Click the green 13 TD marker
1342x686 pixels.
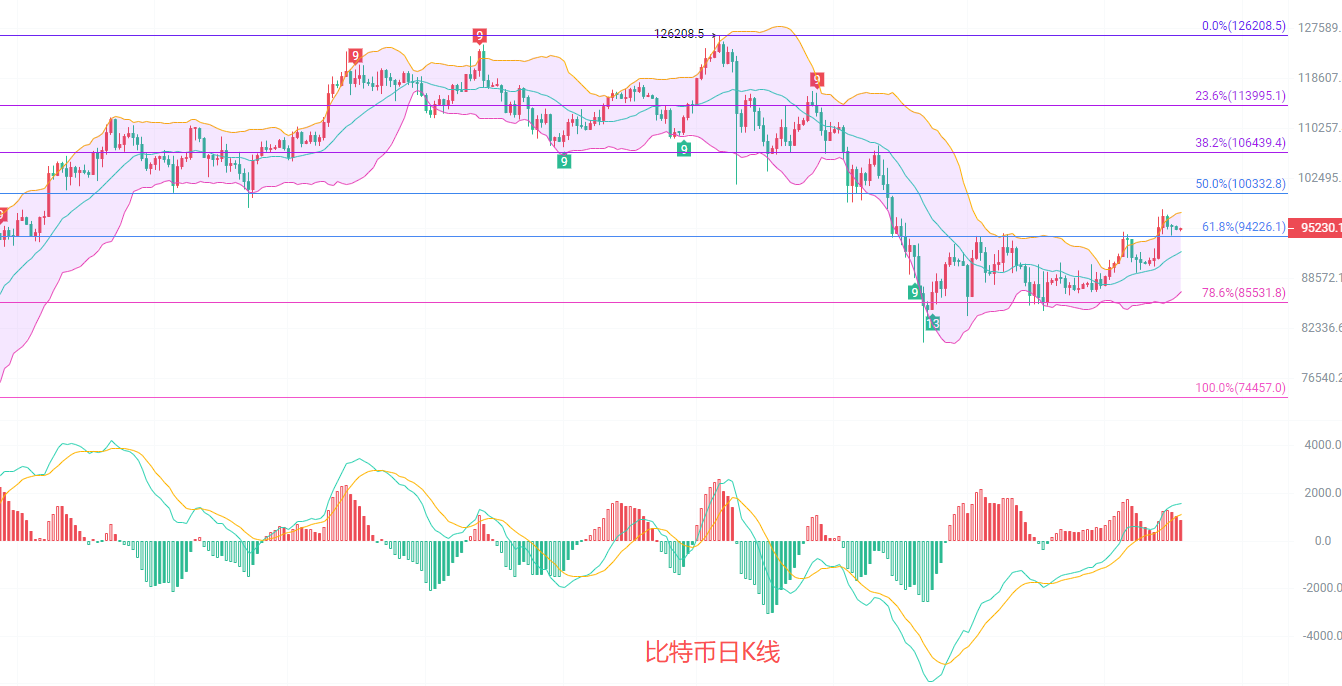point(932,324)
